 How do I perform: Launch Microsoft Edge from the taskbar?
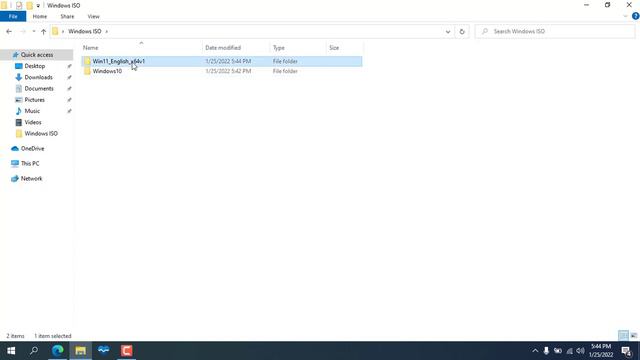click(58, 351)
